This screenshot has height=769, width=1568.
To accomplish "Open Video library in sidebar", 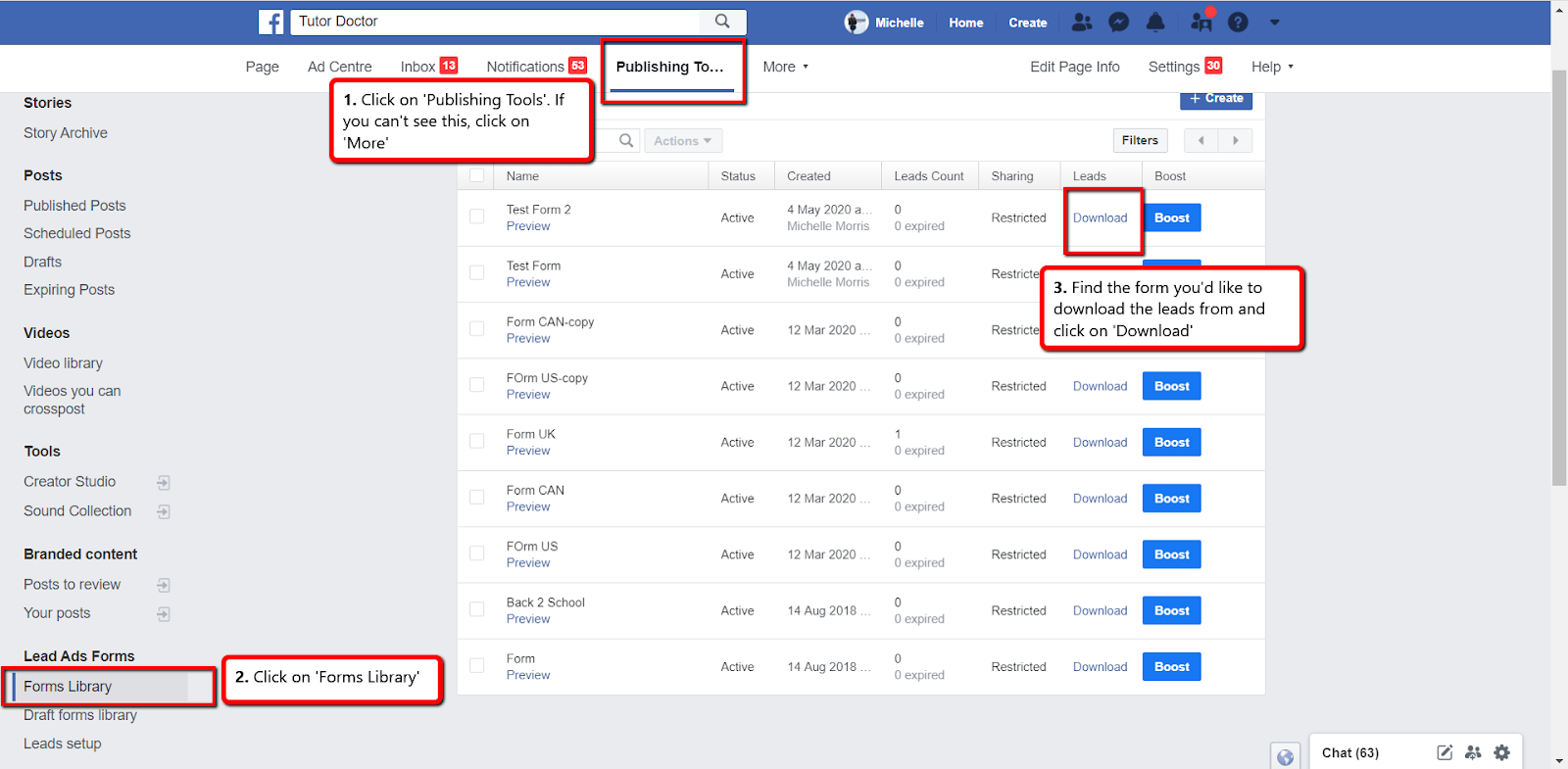I will [63, 363].
